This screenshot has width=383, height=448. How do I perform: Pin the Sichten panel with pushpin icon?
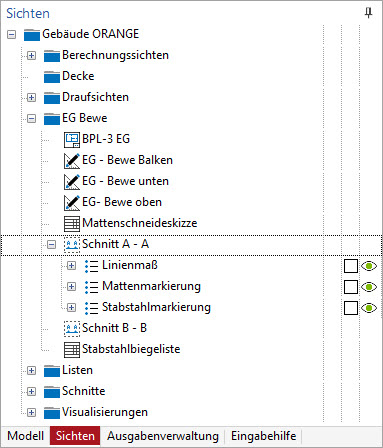point(368,13)
